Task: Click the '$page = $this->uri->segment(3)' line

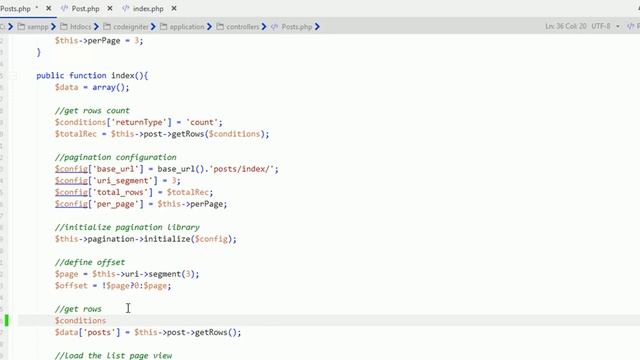Action: [x=127, y=274]
